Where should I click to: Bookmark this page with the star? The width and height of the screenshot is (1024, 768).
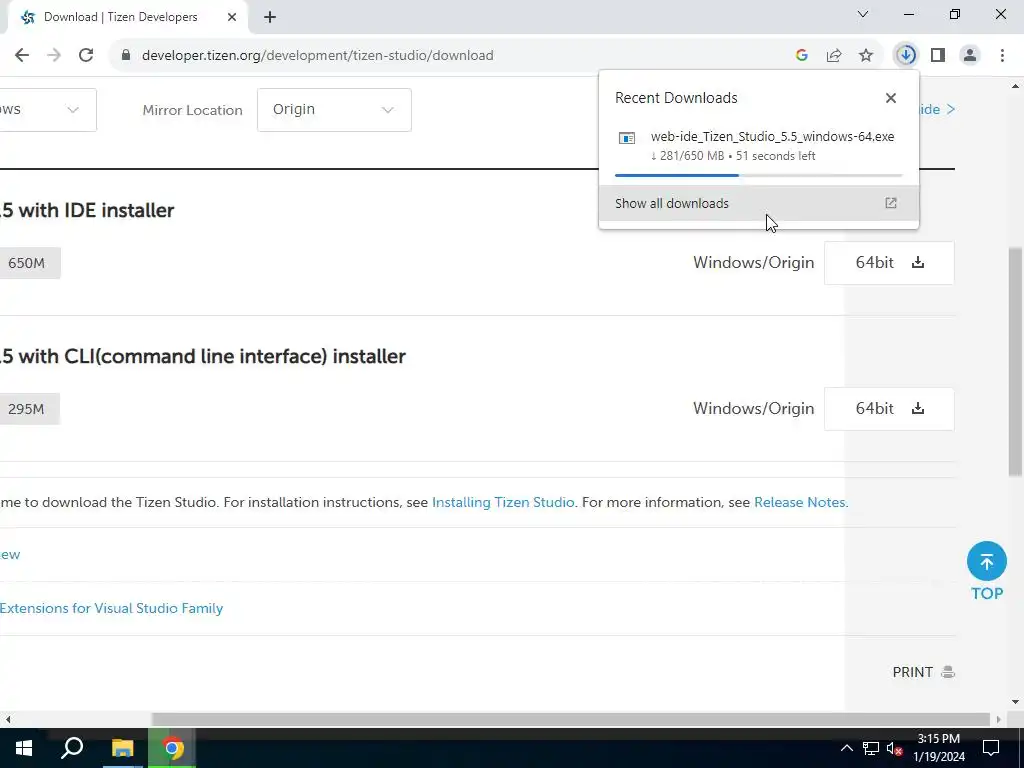[x=866, y=56]
